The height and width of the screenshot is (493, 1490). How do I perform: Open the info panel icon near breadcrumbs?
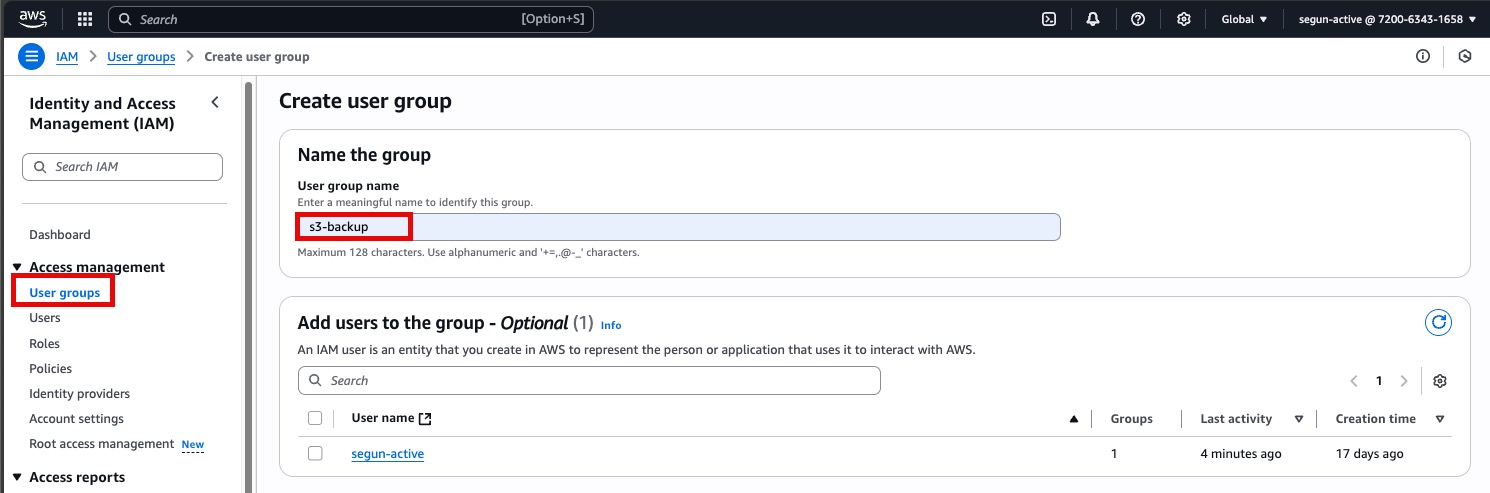[1423, 57]
